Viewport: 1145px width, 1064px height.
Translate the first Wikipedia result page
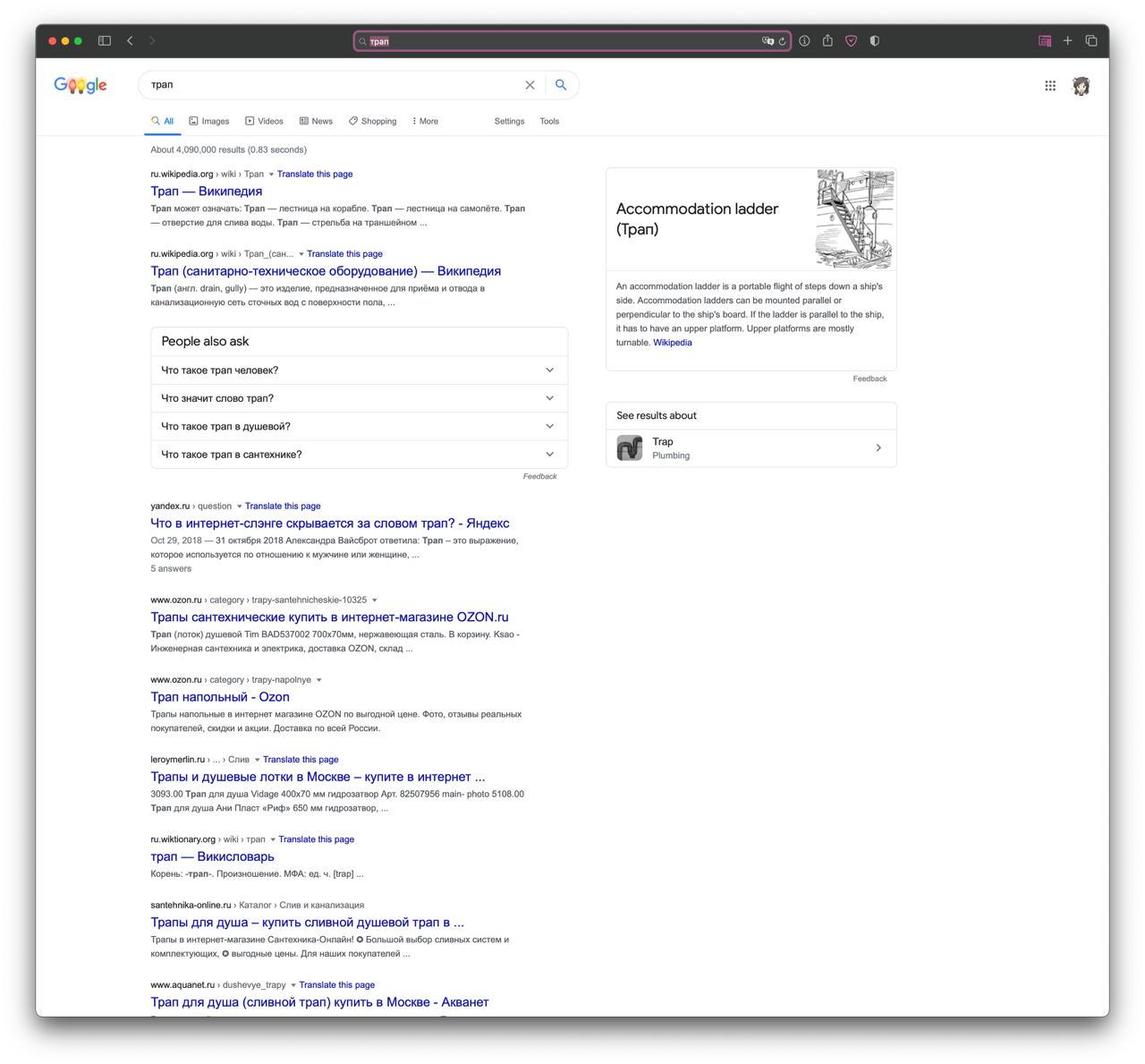coord(315,174)
